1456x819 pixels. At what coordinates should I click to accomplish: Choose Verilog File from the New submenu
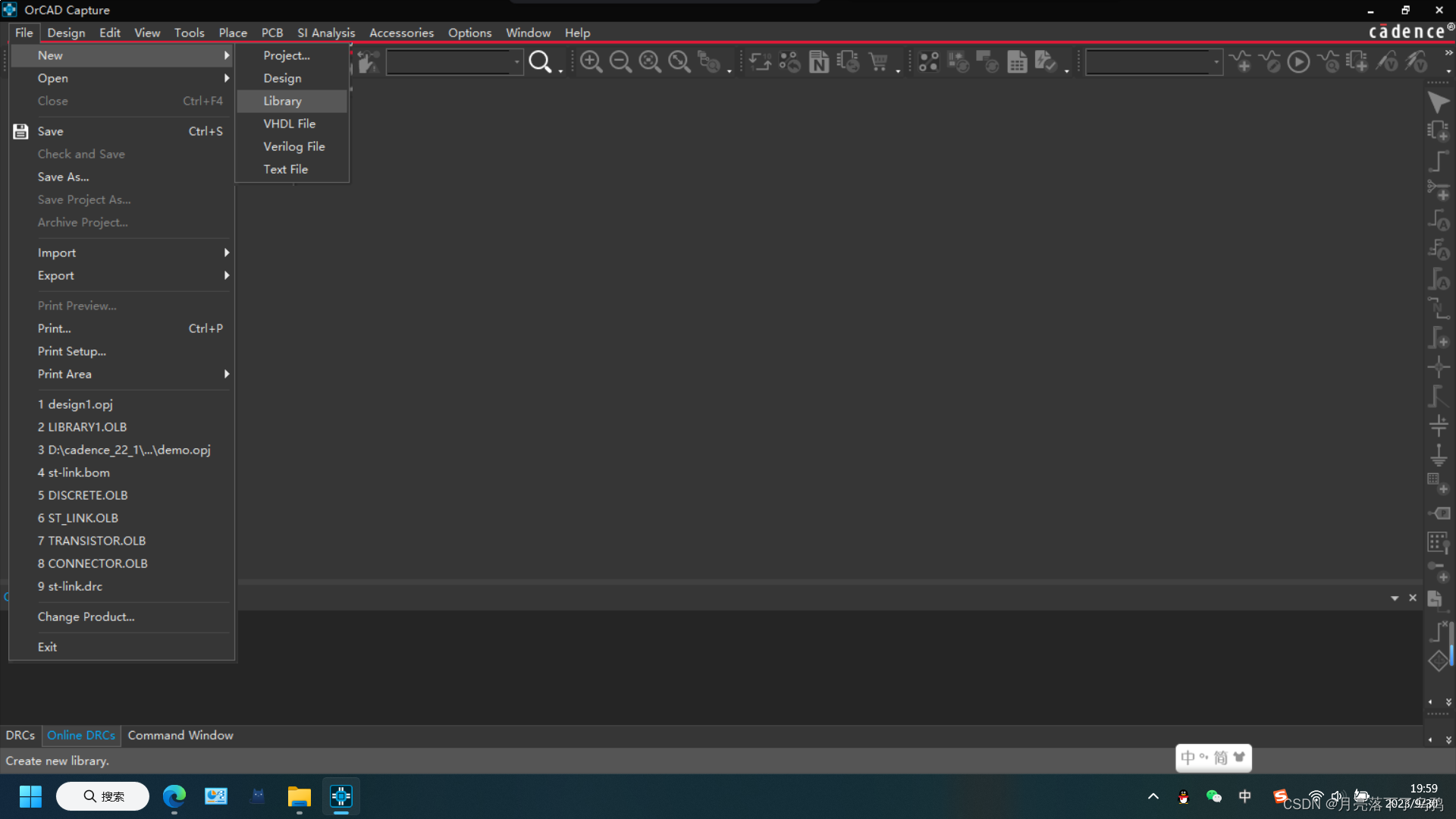coord(292,146)
